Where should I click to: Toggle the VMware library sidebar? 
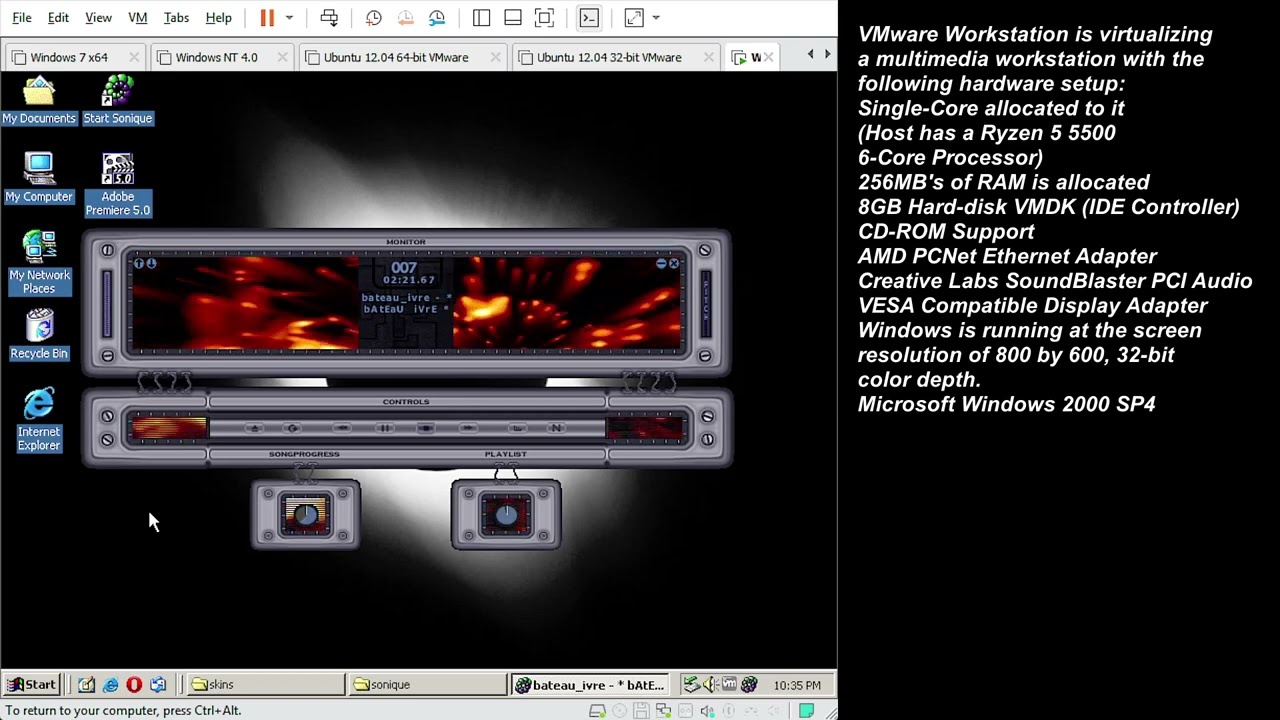coord(481,18)
